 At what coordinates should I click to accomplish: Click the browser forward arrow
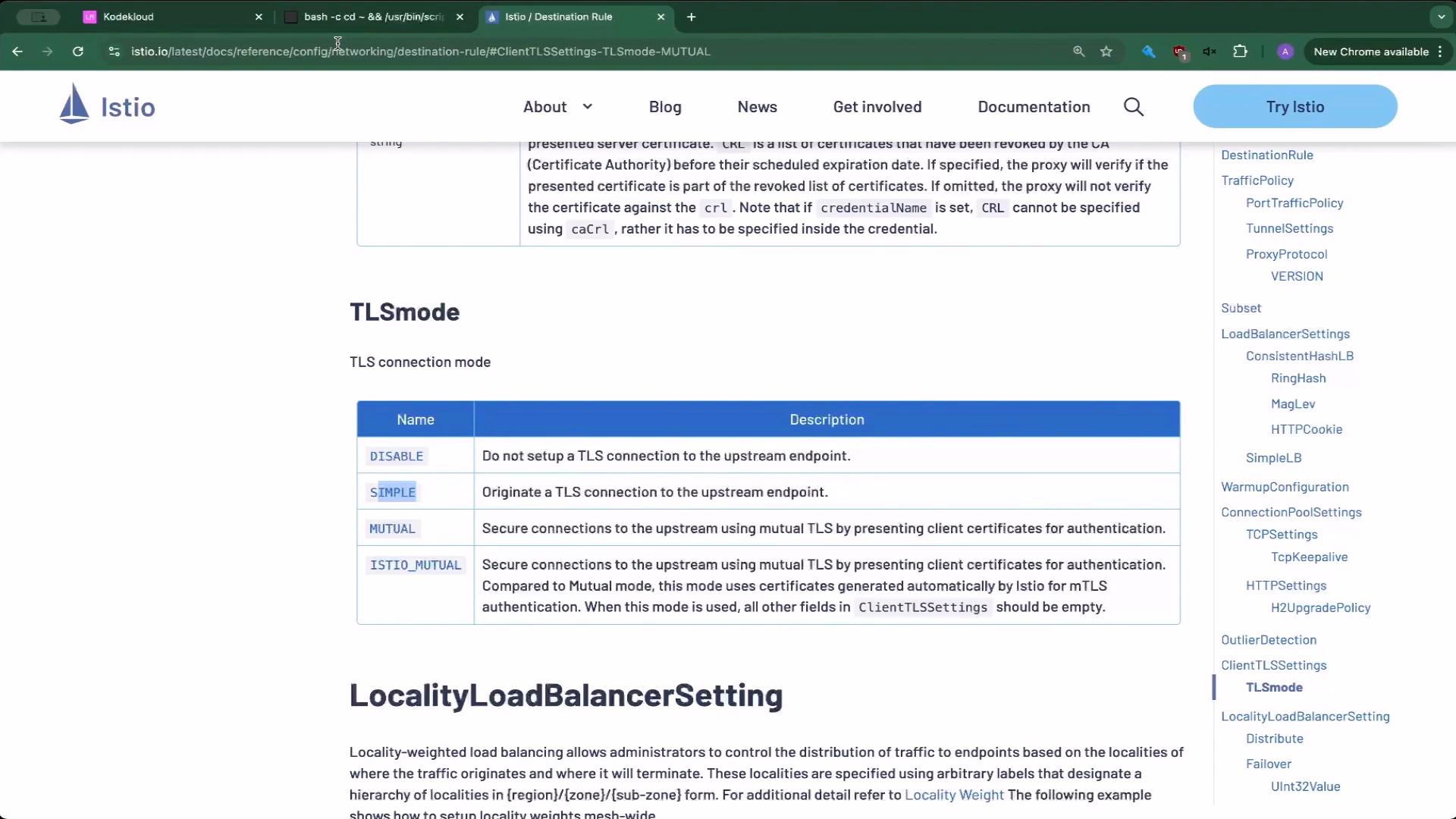(47, 52)
